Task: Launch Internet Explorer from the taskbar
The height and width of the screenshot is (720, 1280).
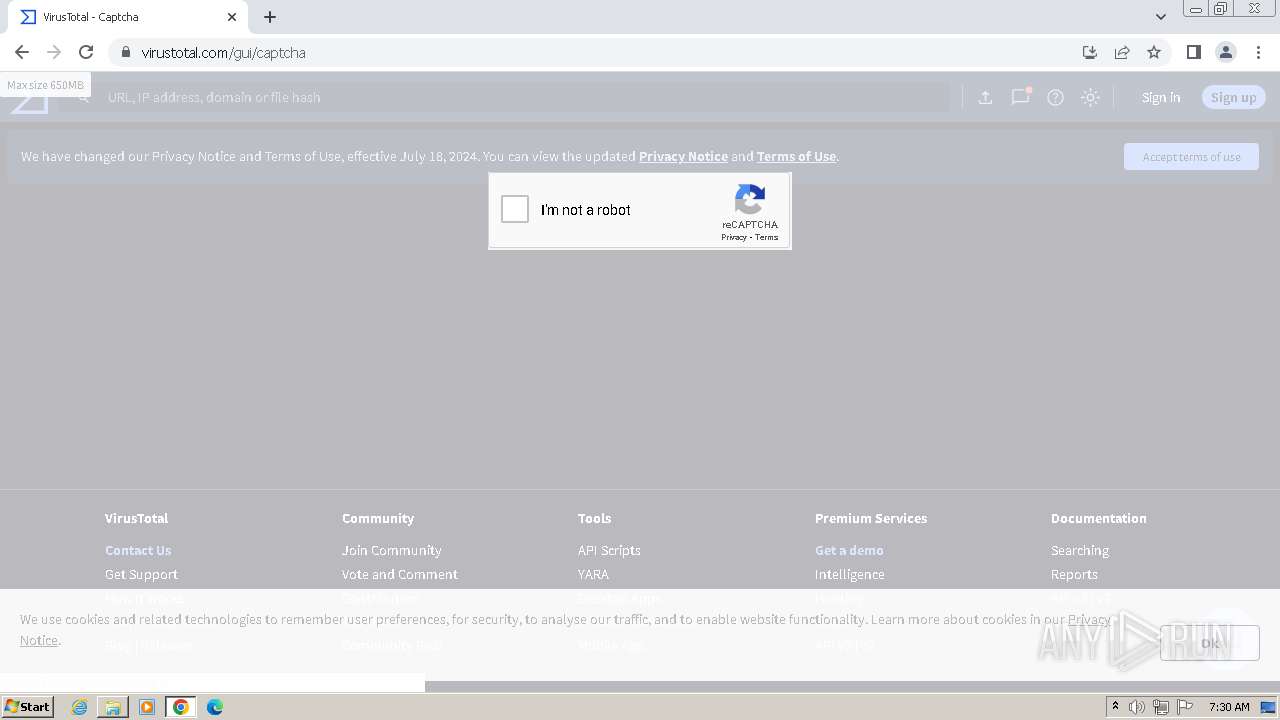Action: point(79,707)
